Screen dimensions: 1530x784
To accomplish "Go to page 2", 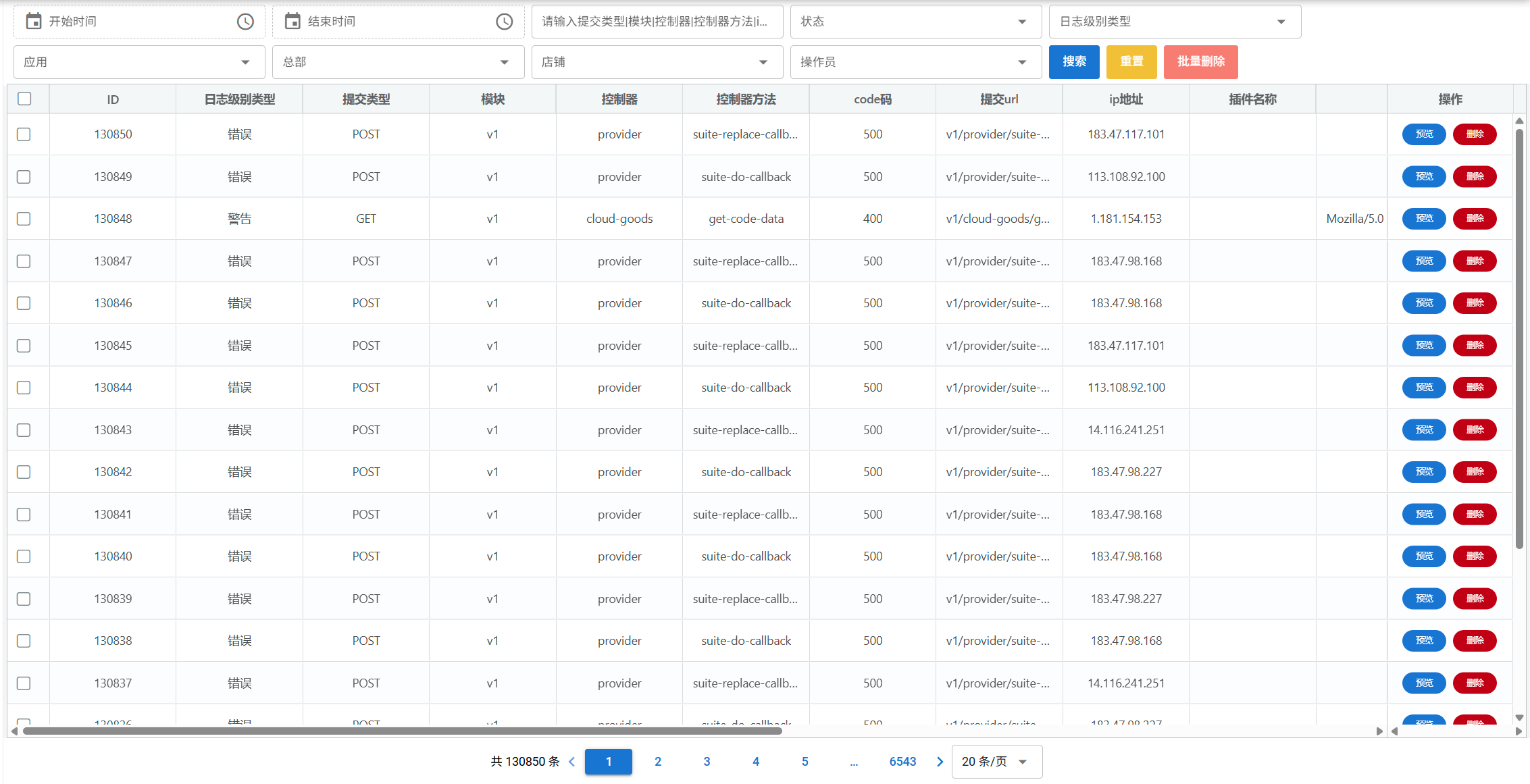I will coord(658,762).
